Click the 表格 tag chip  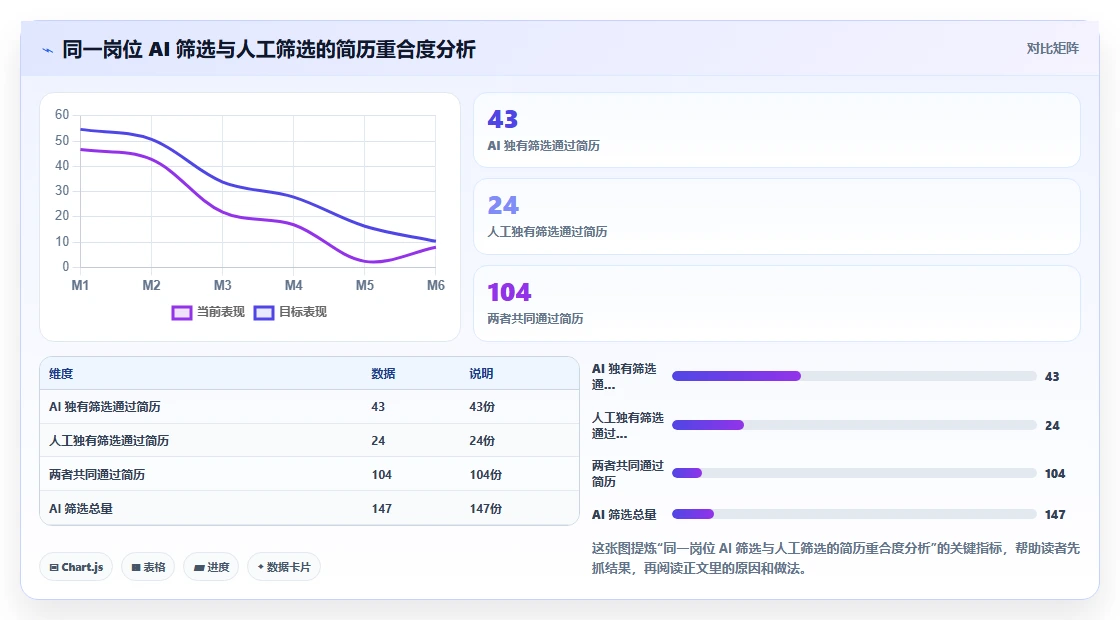tap(148, 567)
